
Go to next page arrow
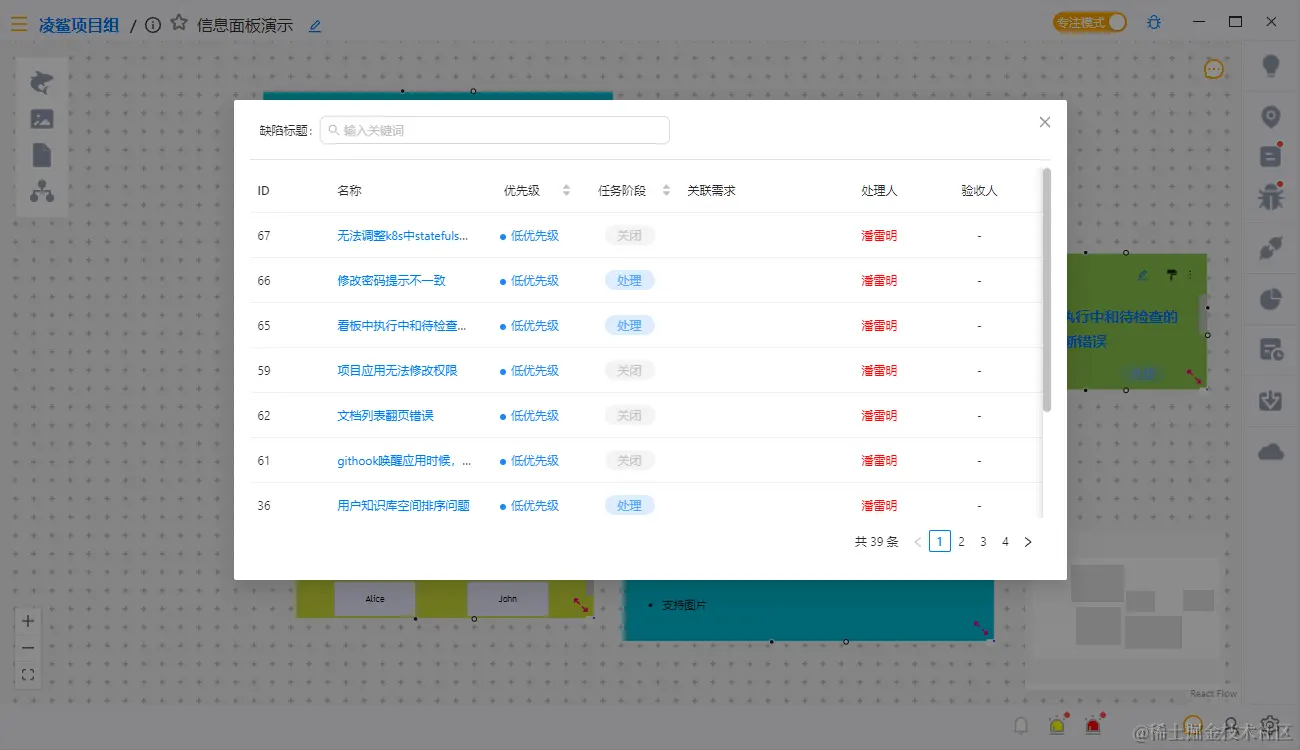[1027, 542]
